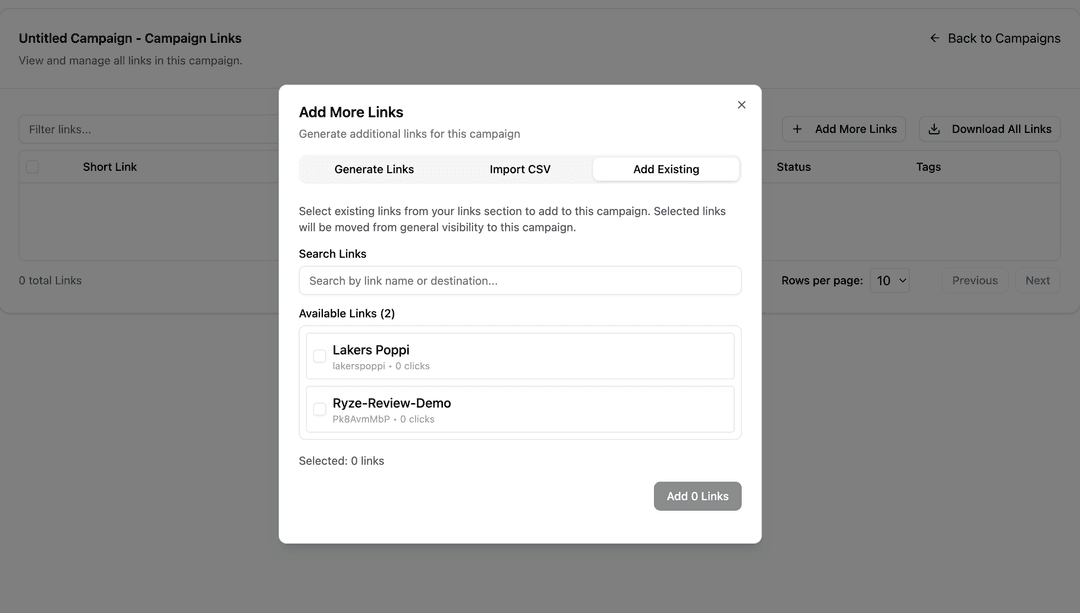
Task: Close the Add More Links dialog
Action: [x=741, y=105]
